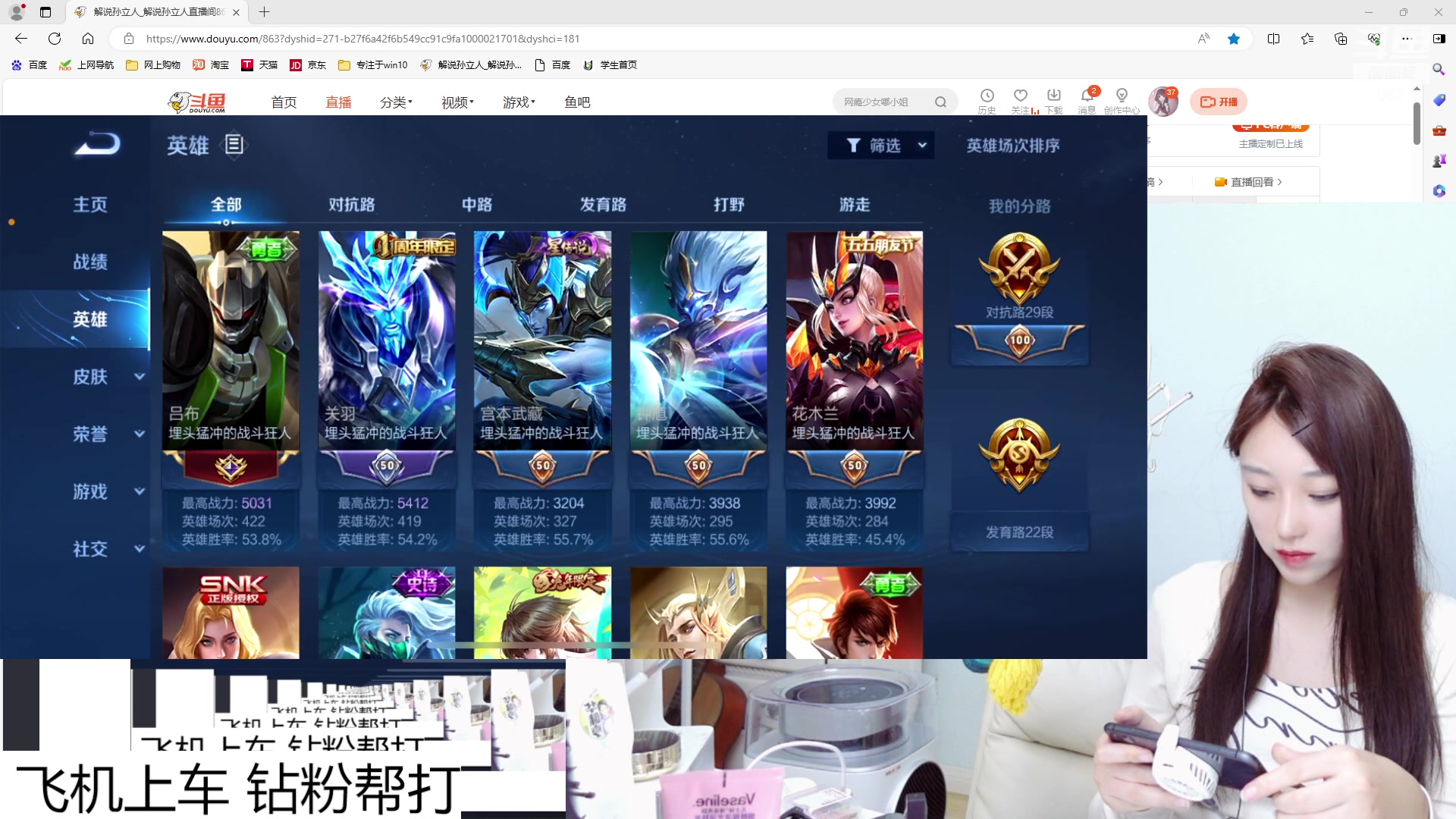
Task: Click the search magnifier in Douyu search box
Action: [940, 102]
